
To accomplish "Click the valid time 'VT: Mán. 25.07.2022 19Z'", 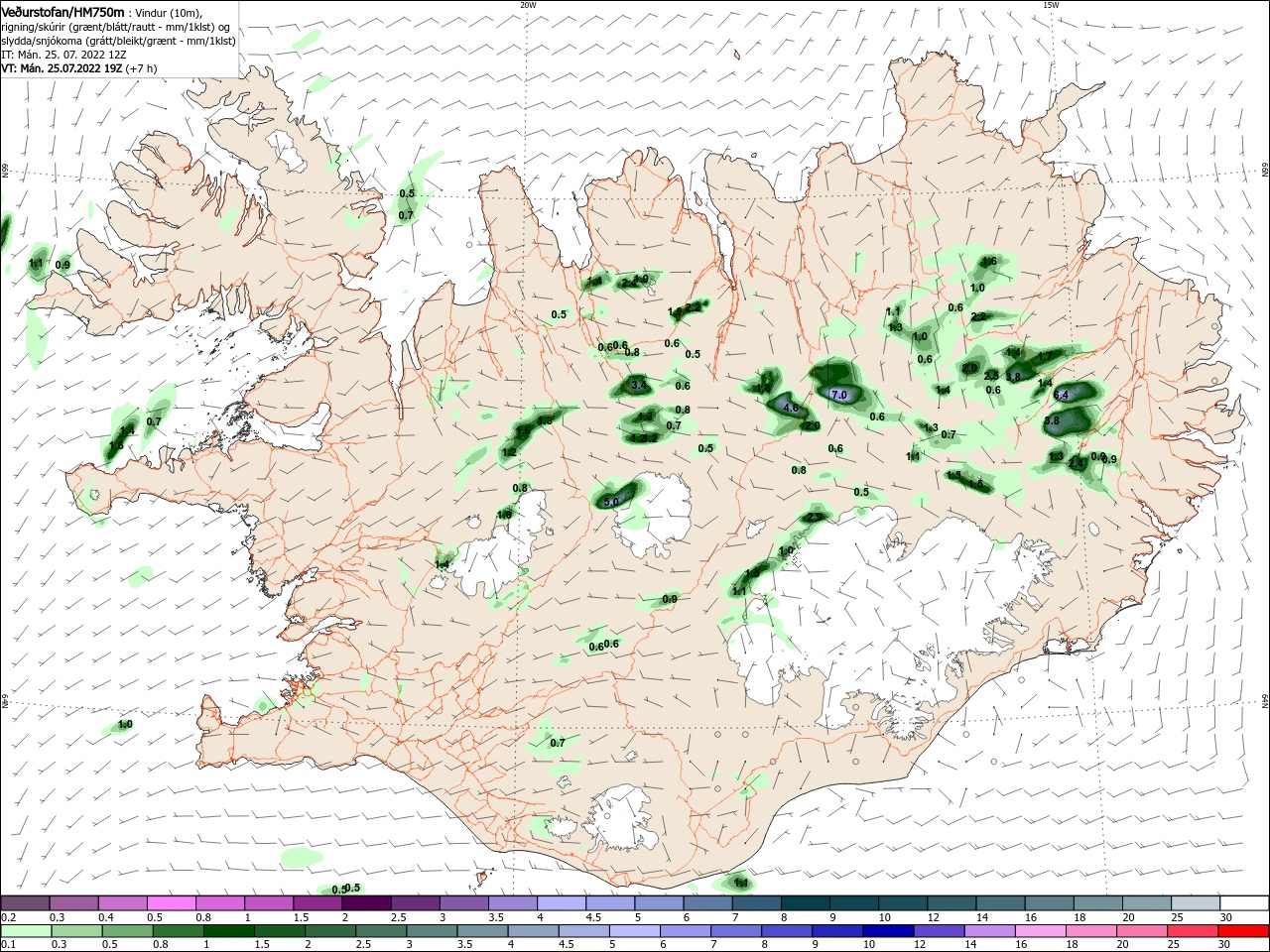I will click(62, 68).
